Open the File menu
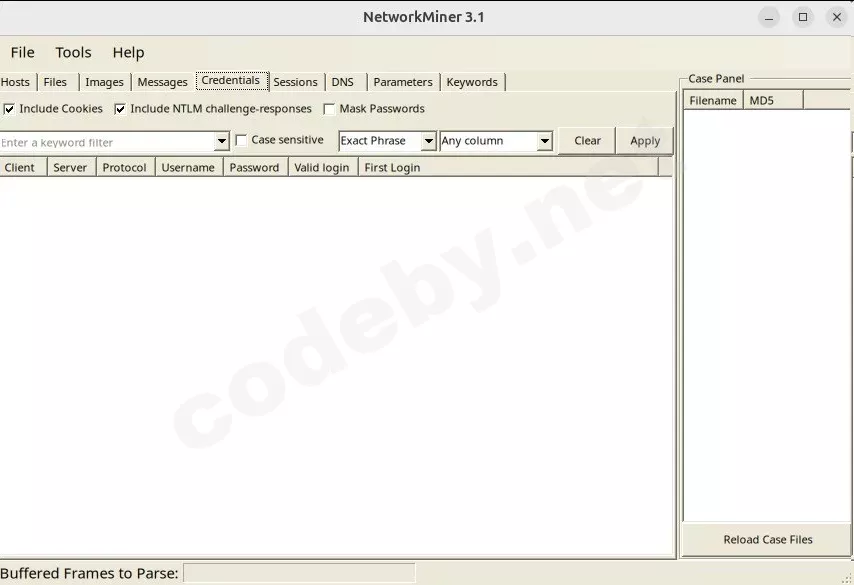Viewport: 854px width, 585px height. 22,52
